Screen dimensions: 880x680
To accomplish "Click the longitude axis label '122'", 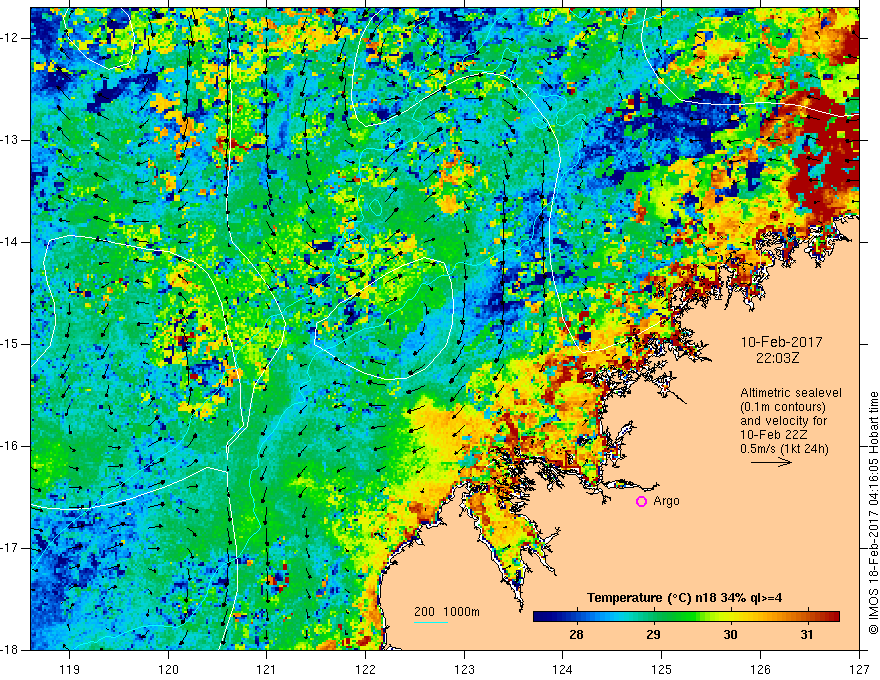I will [365, 669].
